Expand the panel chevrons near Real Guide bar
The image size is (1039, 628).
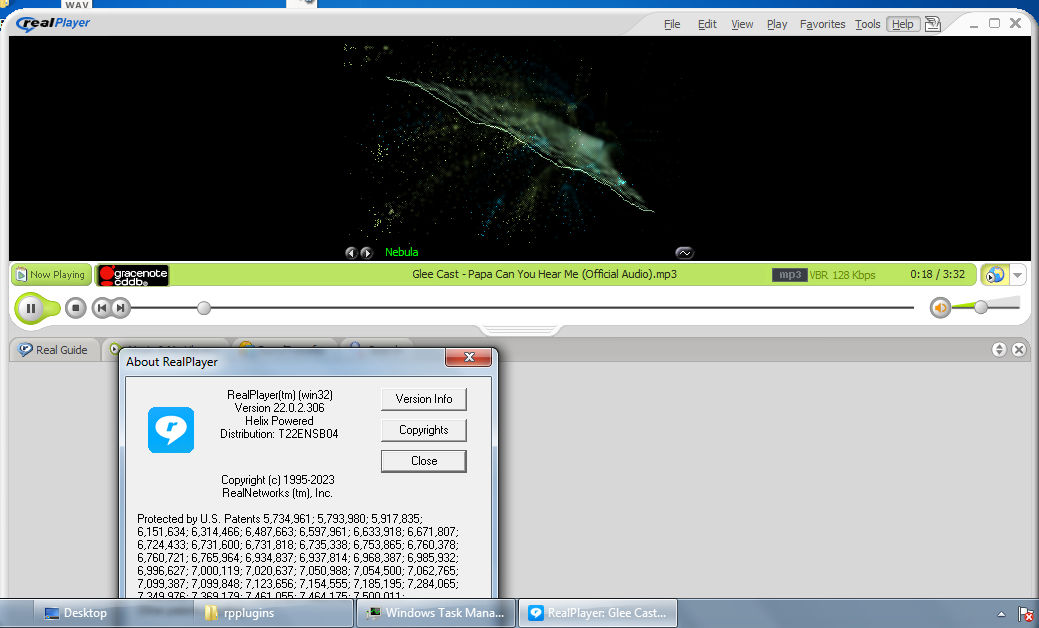tap(999, 349)
